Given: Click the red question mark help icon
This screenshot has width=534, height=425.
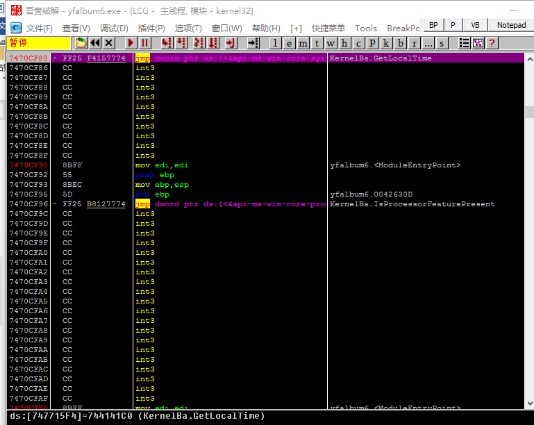Looking at the screenshot, I should click(x=492, y=43).
